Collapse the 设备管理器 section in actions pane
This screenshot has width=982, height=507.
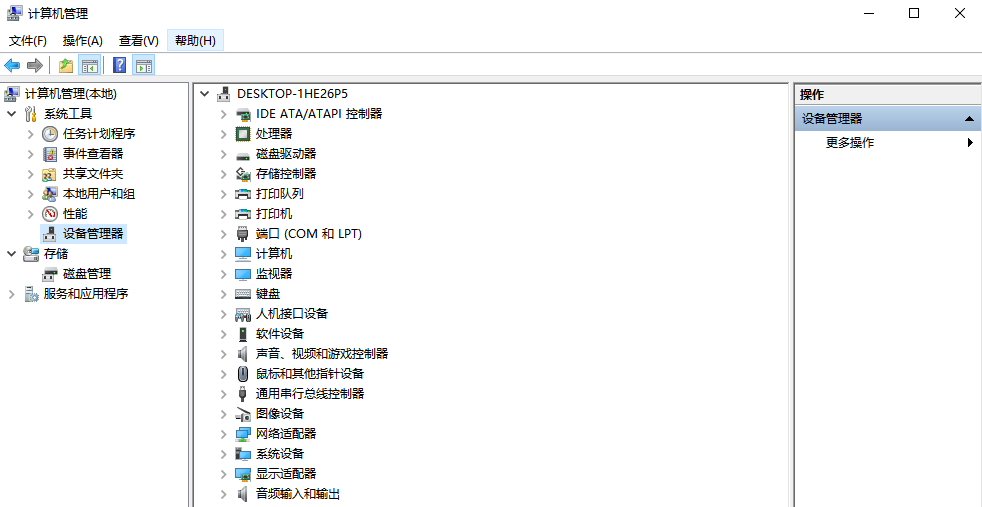click(x=969, y=119)
